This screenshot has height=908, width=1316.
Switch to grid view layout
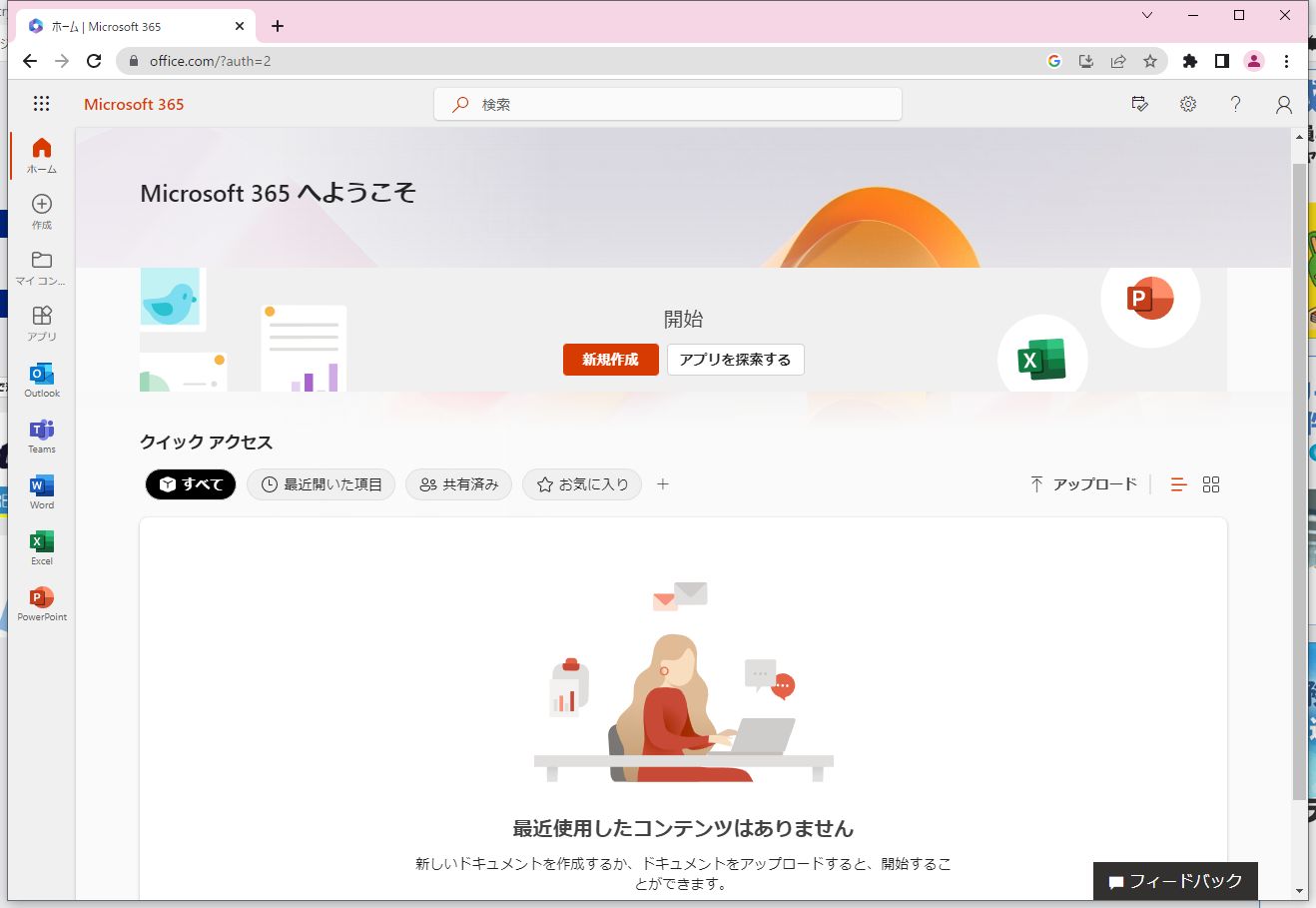click(1211, 484)
